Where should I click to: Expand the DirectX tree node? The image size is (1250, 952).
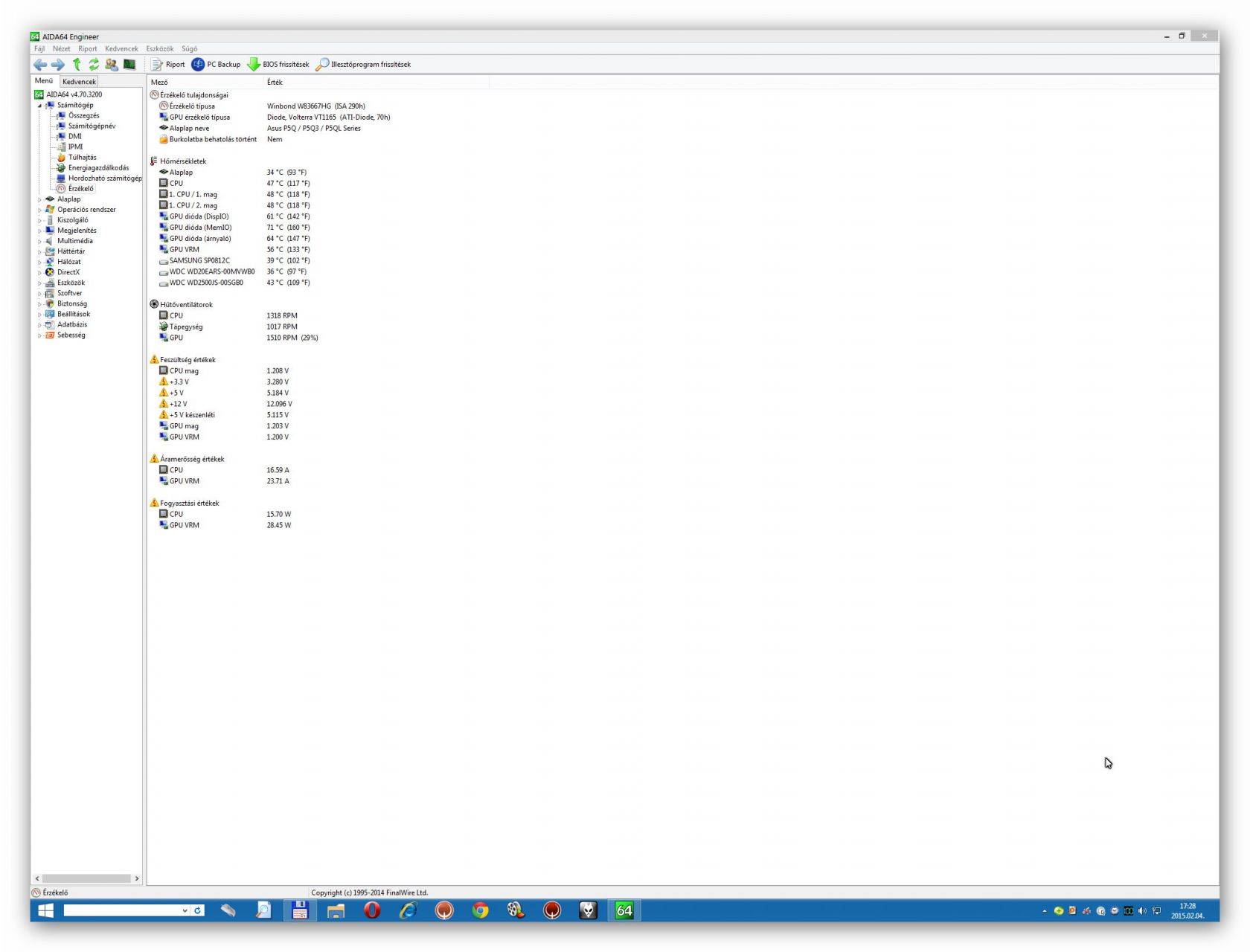pyautogui.click(x=40, y=272)
